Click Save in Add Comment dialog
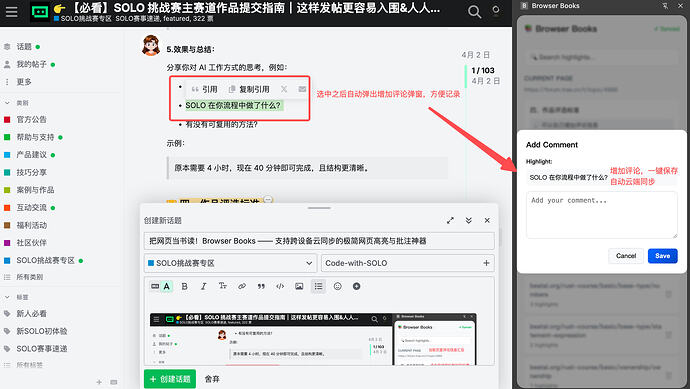 click(x=662, y=256)
